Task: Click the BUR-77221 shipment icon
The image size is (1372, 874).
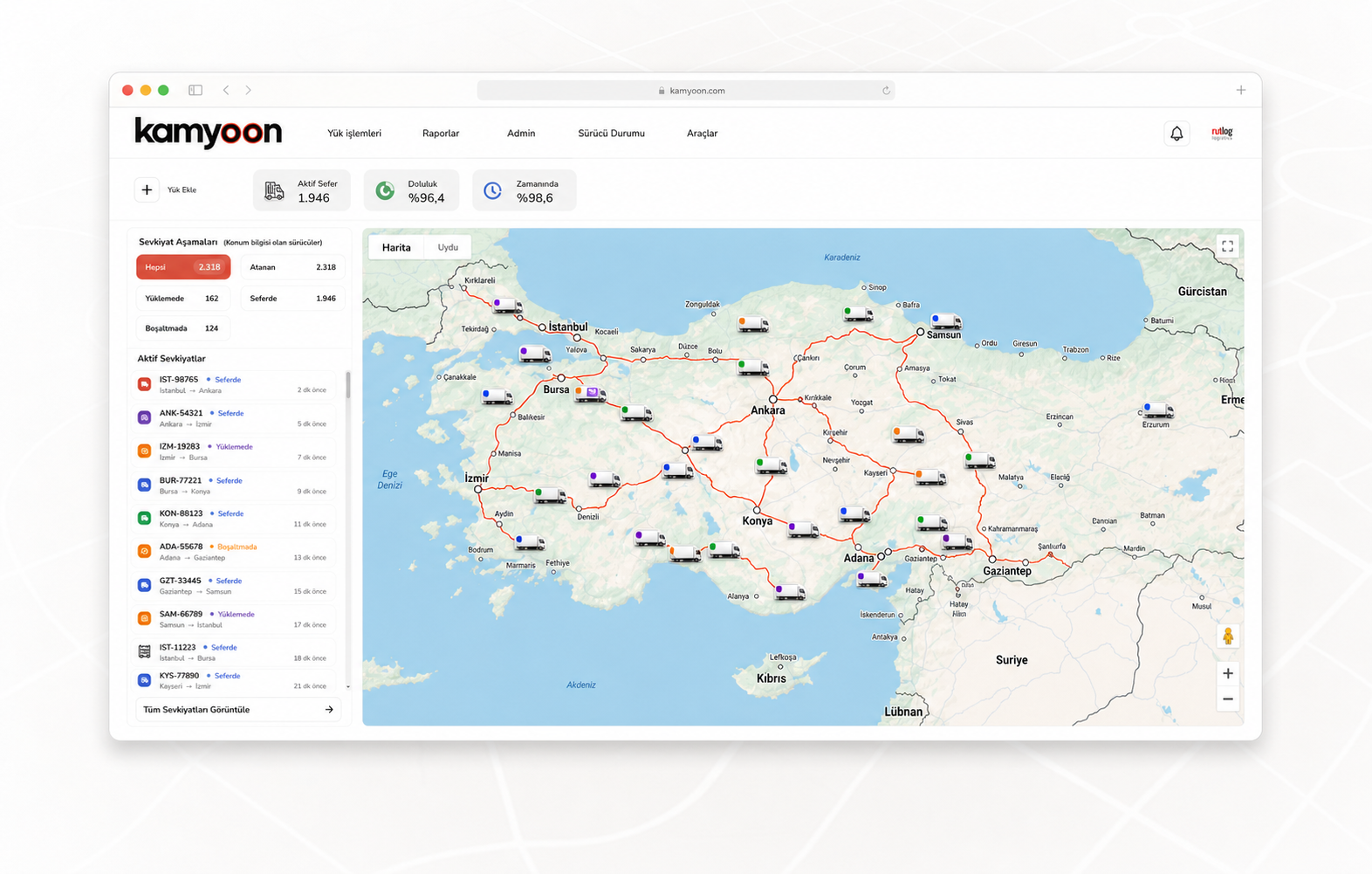Action: [x=145, y=485]
